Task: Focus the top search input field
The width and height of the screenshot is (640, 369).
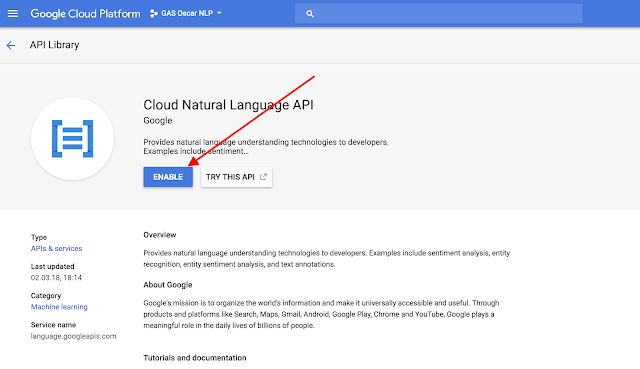Action: click(x=439, y=13)
